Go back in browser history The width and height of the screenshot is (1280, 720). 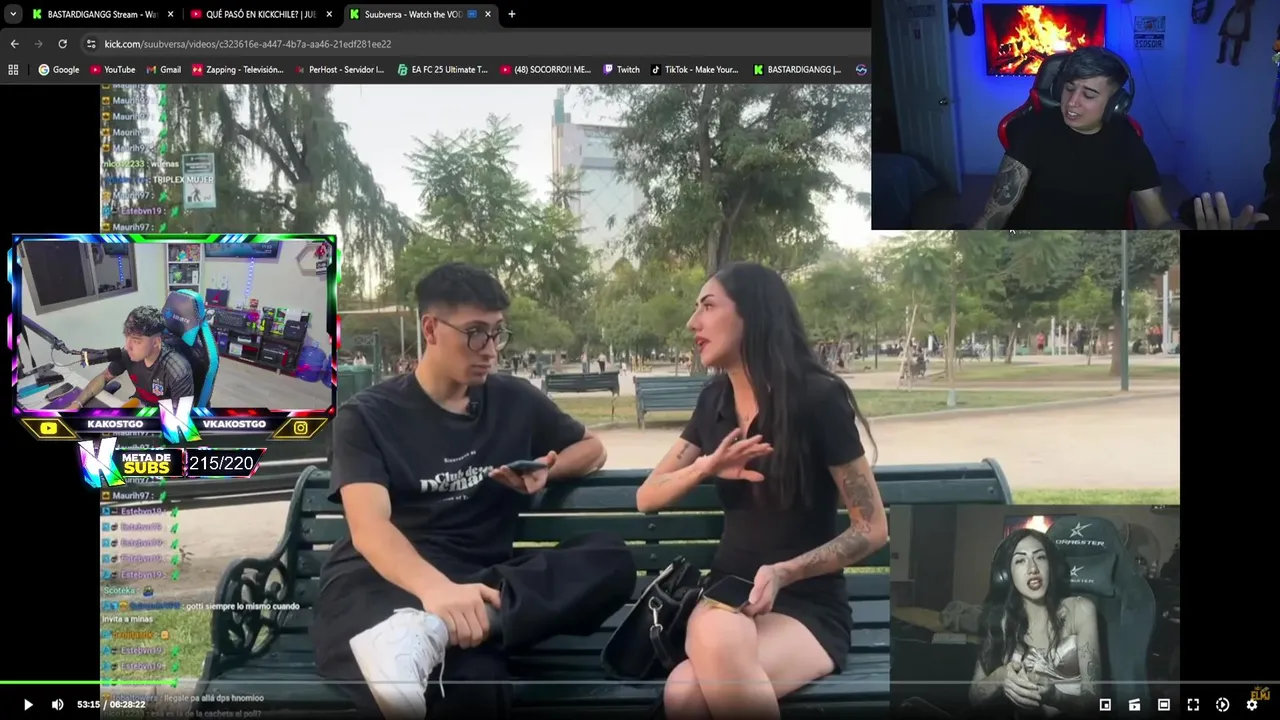click(x=14, y=44)
